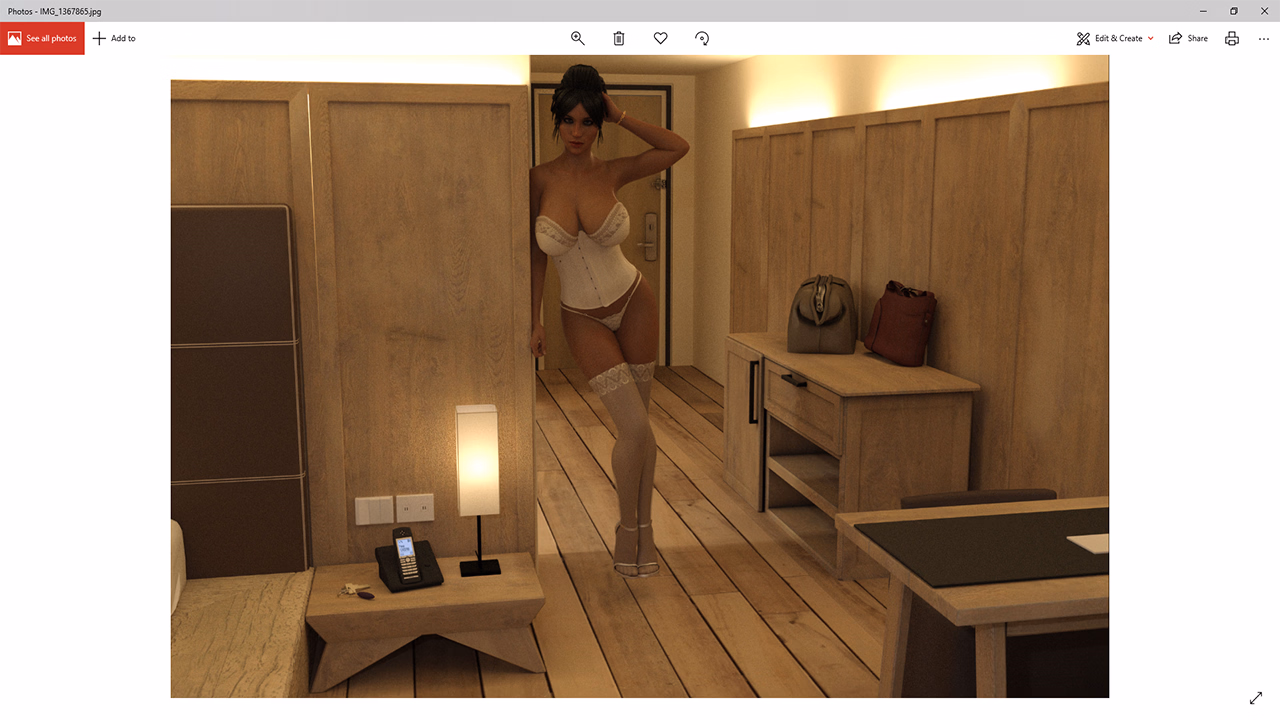Open the See more ellipsis menu

click(1263, 38)
